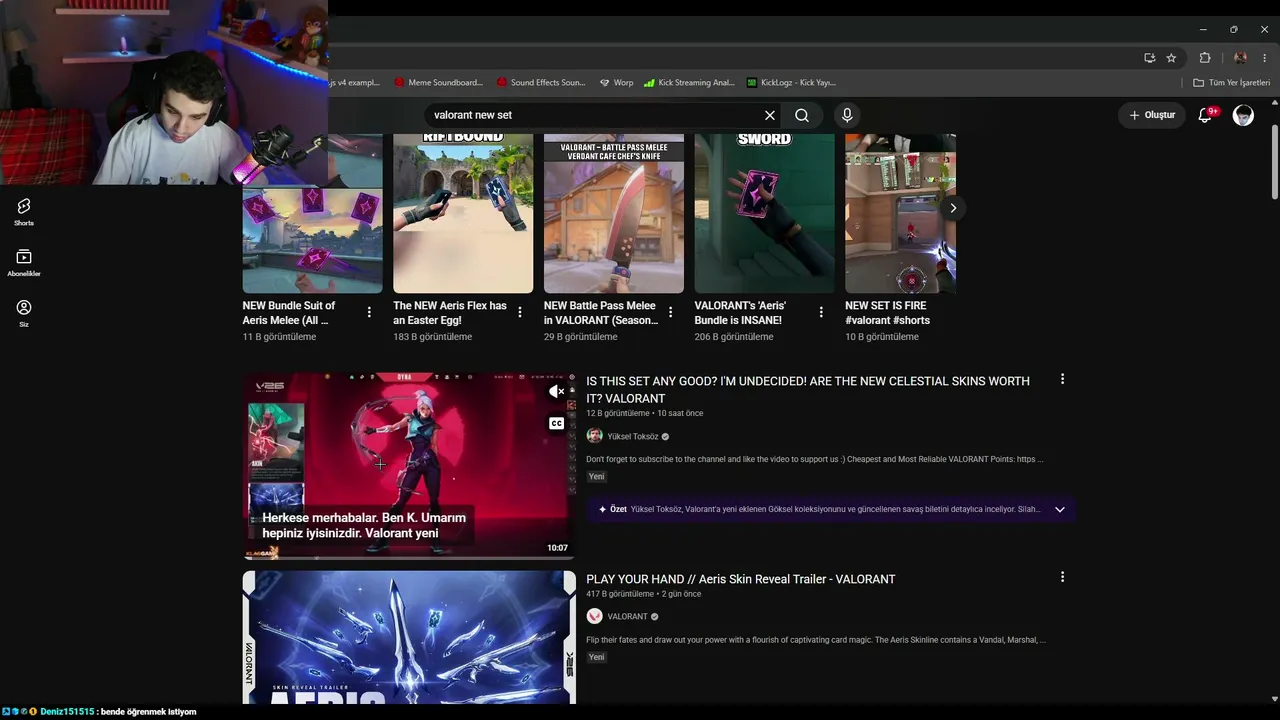
Task: Click the '12 B görüntüleme • 10 saat önce' text
Action: [x=644, y=413]
